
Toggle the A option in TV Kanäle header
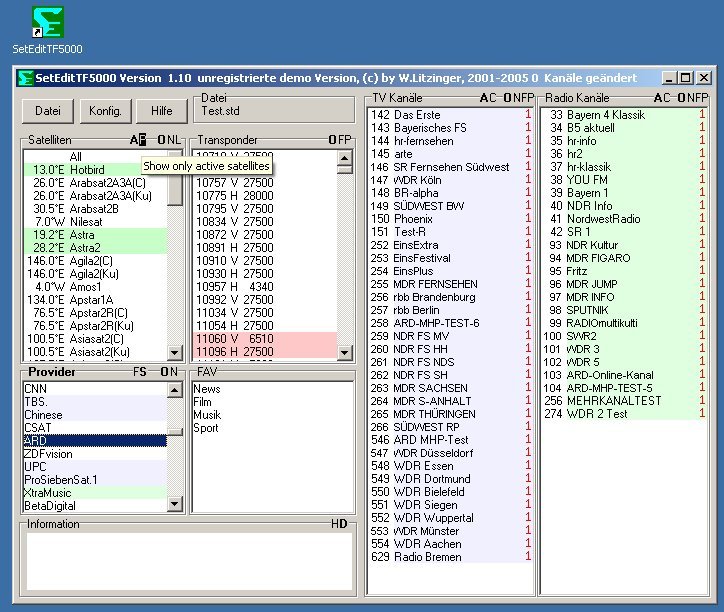[x=484, y=98]
